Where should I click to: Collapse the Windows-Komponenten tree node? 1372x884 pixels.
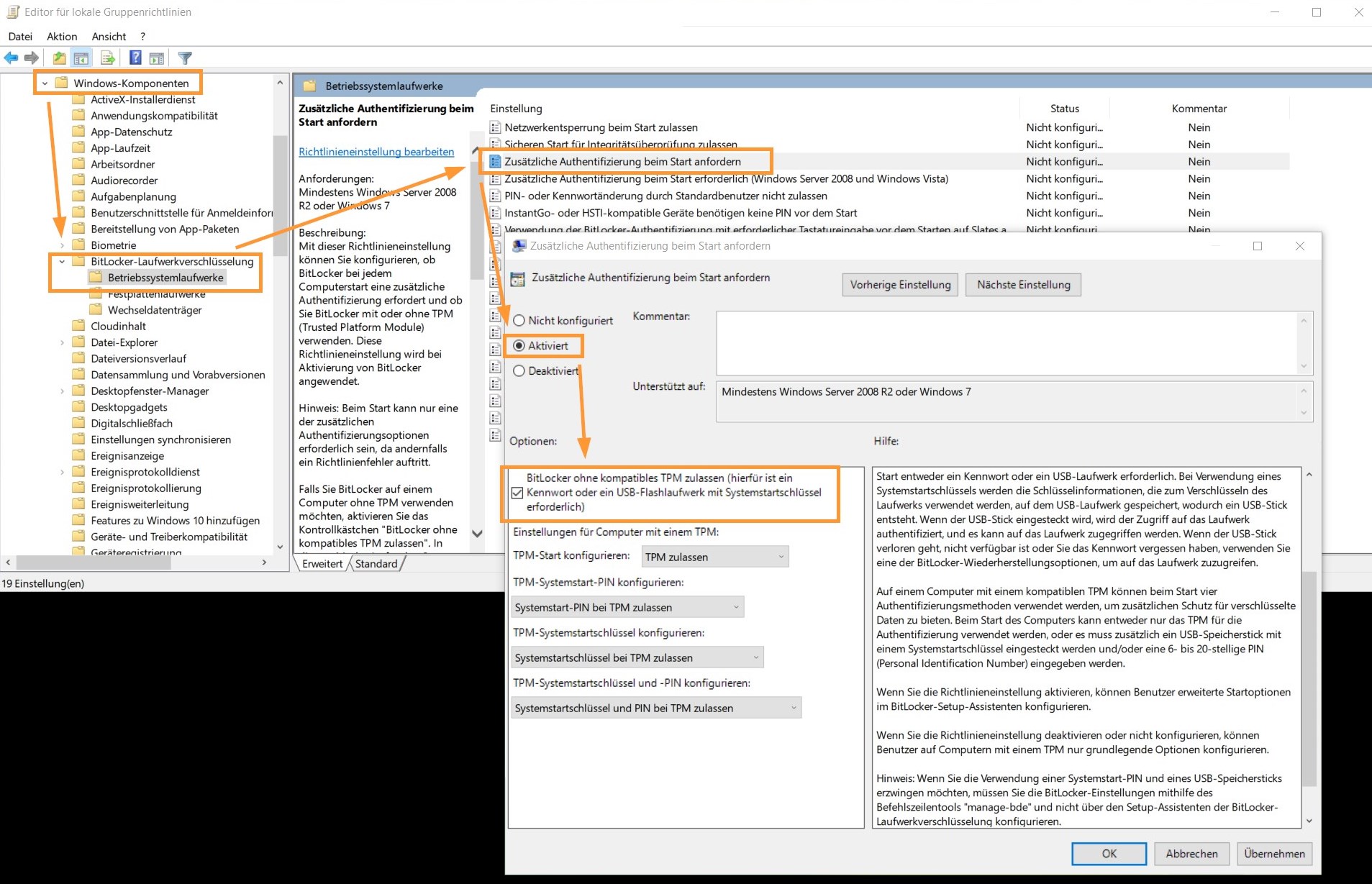click(x=45, y=83)
